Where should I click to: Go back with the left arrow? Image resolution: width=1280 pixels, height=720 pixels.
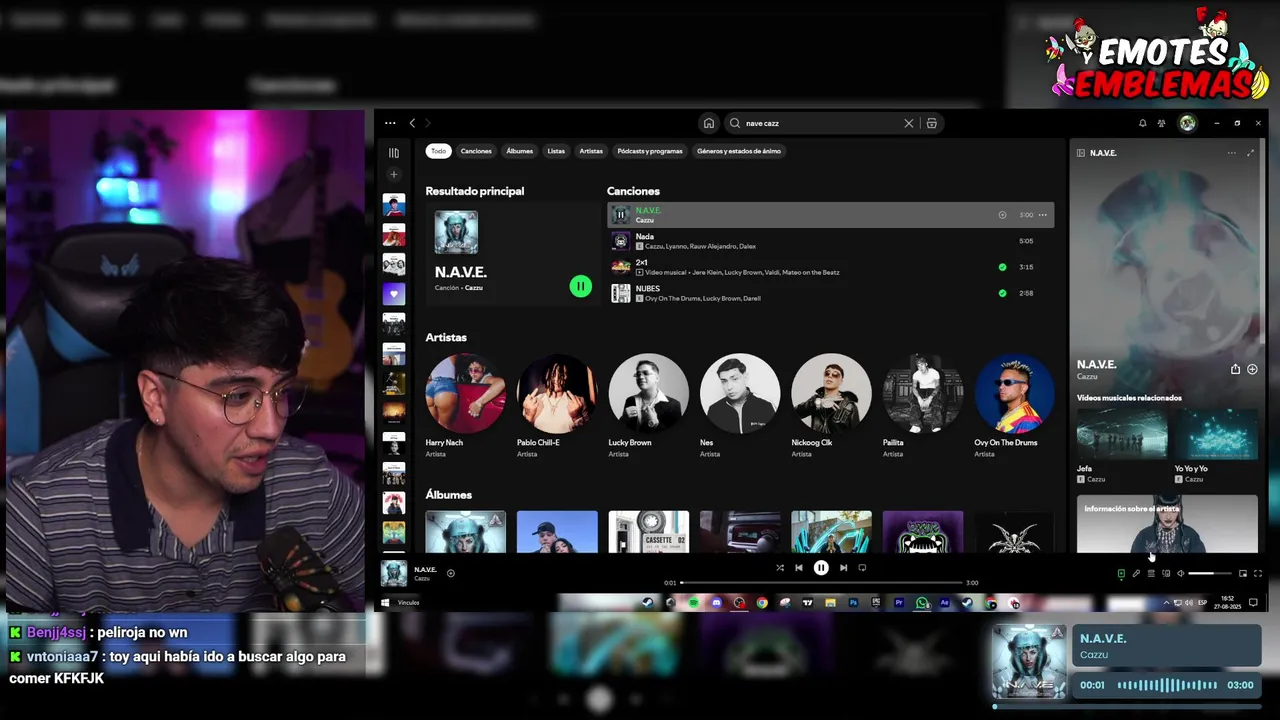(x=412, y=123)
